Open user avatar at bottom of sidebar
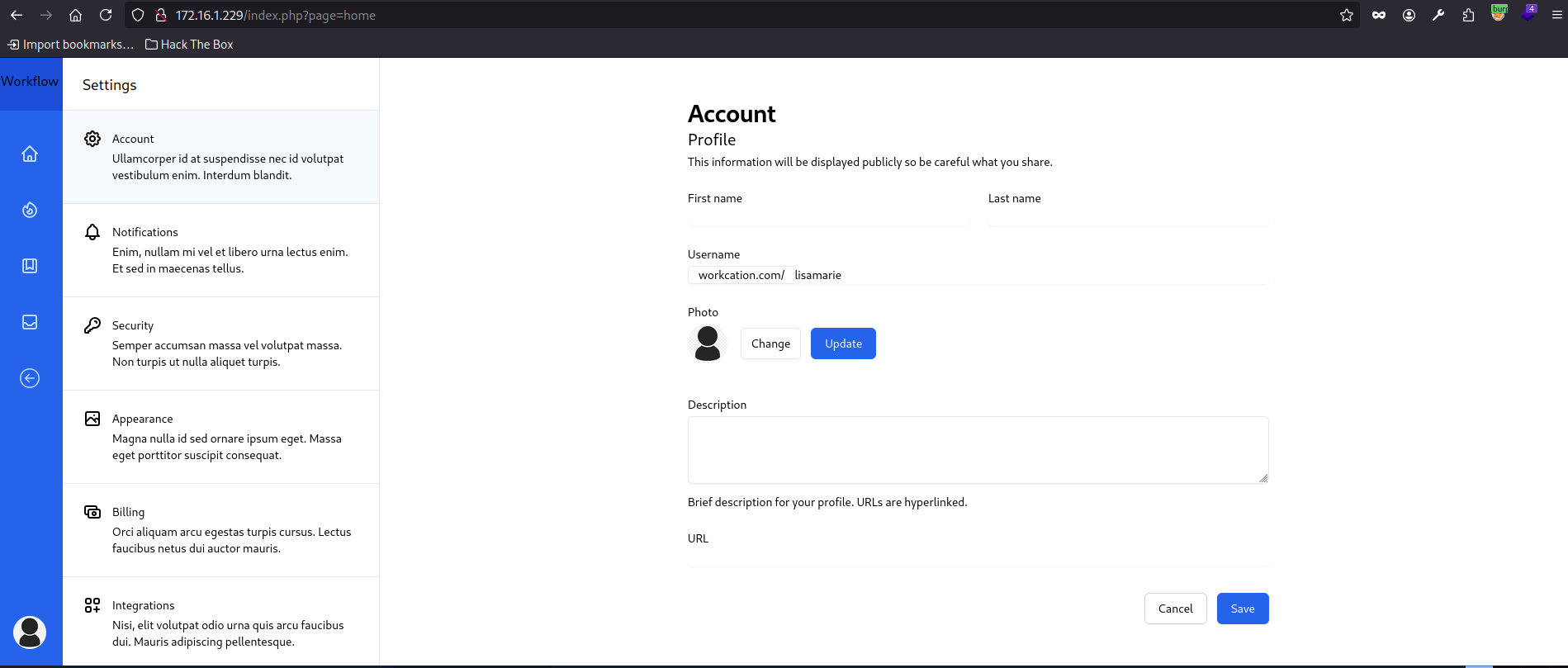This screenshot has height=668, width=1568. point(30,632)
